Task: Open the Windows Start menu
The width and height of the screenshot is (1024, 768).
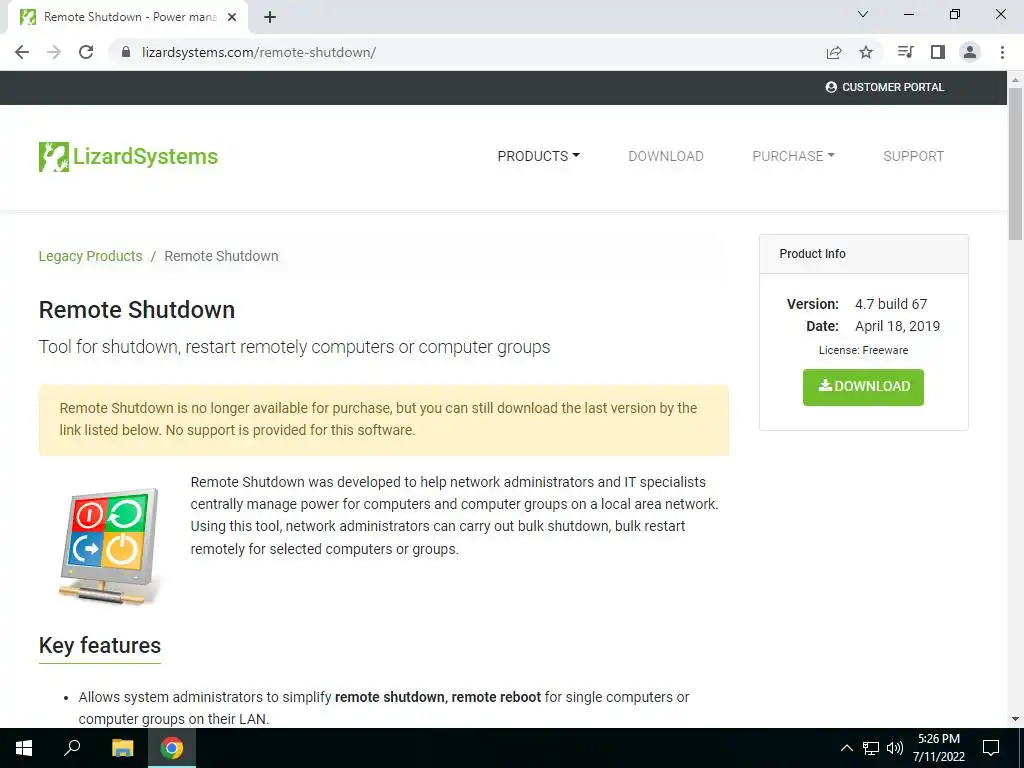Action: pyautogui.click(x=24, y=748)
